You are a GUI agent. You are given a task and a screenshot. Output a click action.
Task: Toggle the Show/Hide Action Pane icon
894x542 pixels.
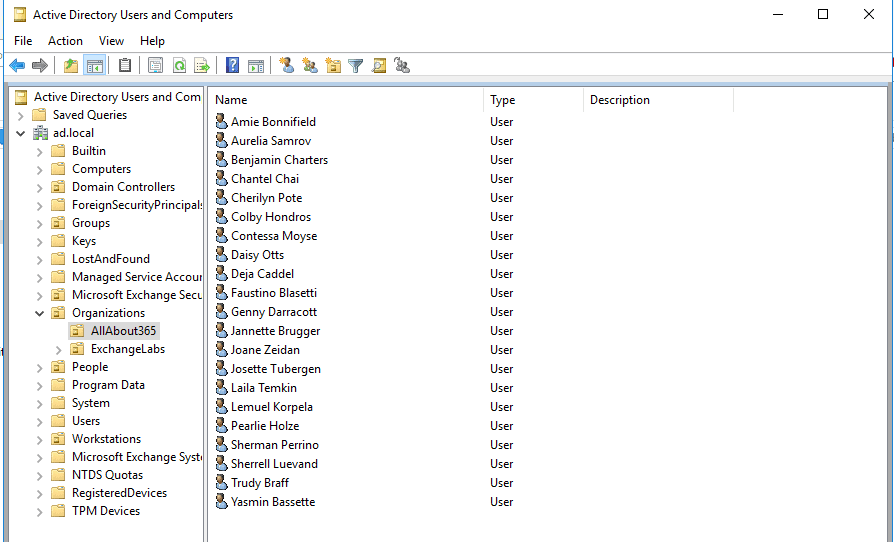click(256, 66)
